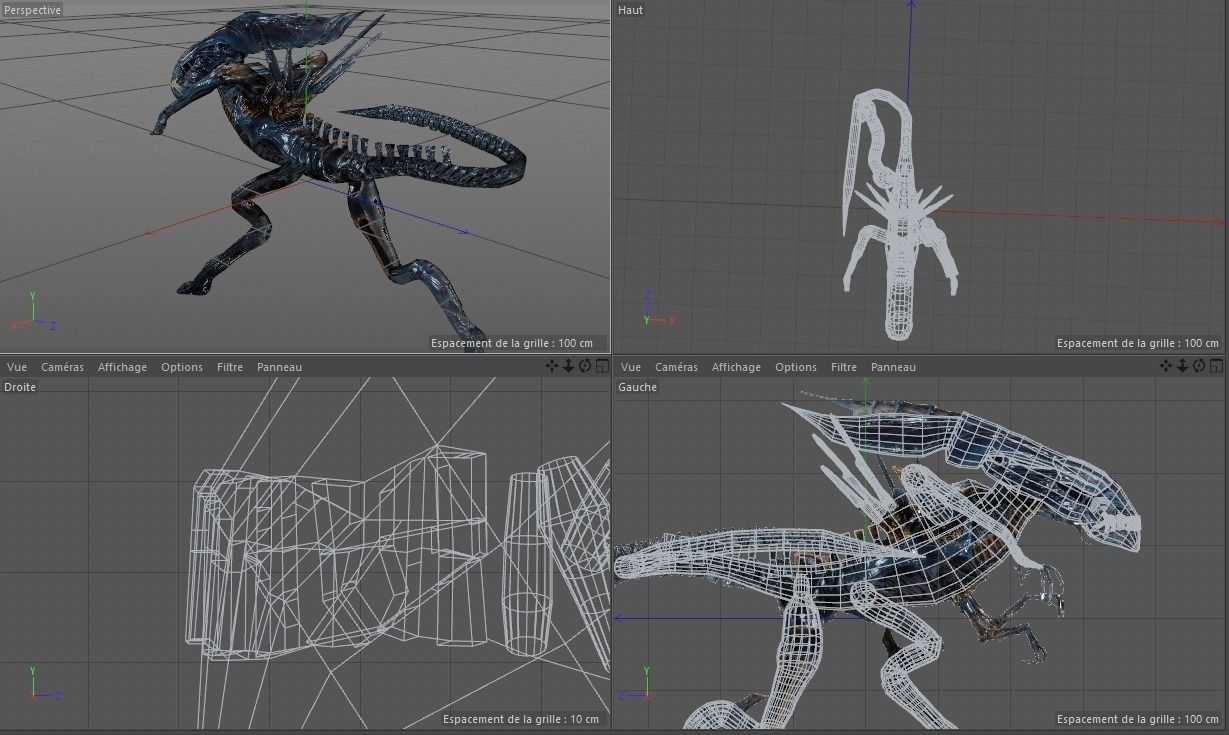Click the Haut viewport label
This screenshot has width=1229, height=735.
(x=631, y=10)
